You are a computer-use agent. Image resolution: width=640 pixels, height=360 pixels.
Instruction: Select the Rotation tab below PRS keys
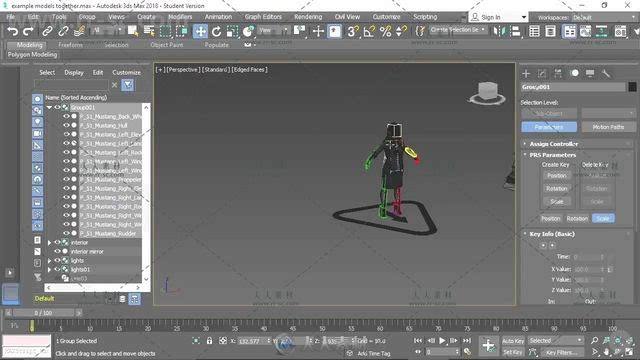pos(577,218)
